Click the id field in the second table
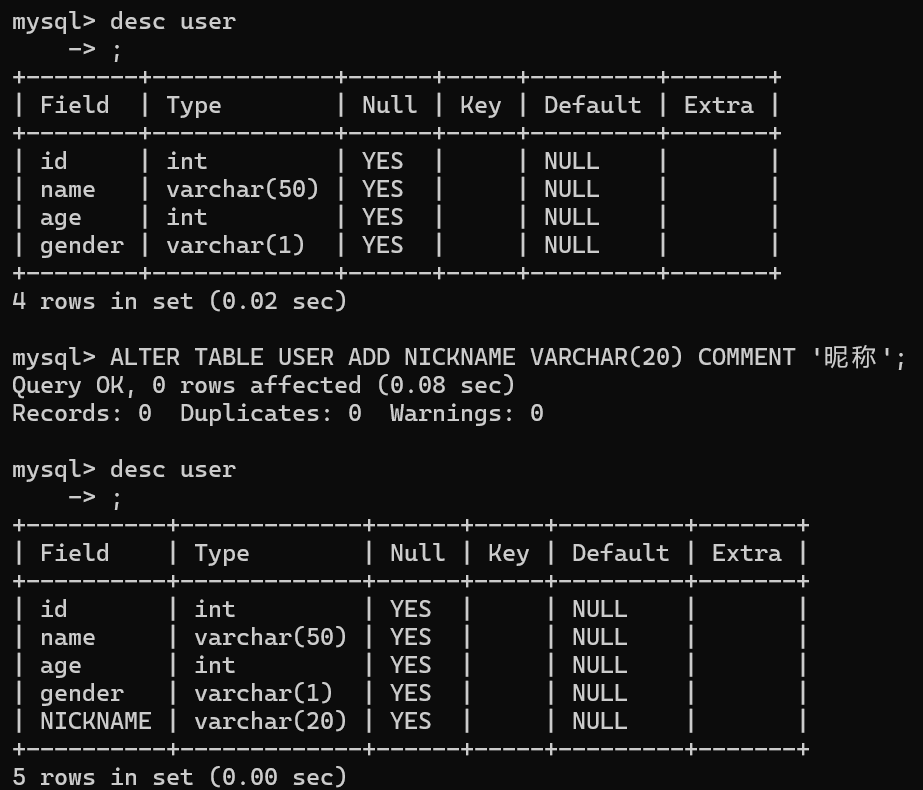The image size is (923, 790). click(x=54, y=609)
